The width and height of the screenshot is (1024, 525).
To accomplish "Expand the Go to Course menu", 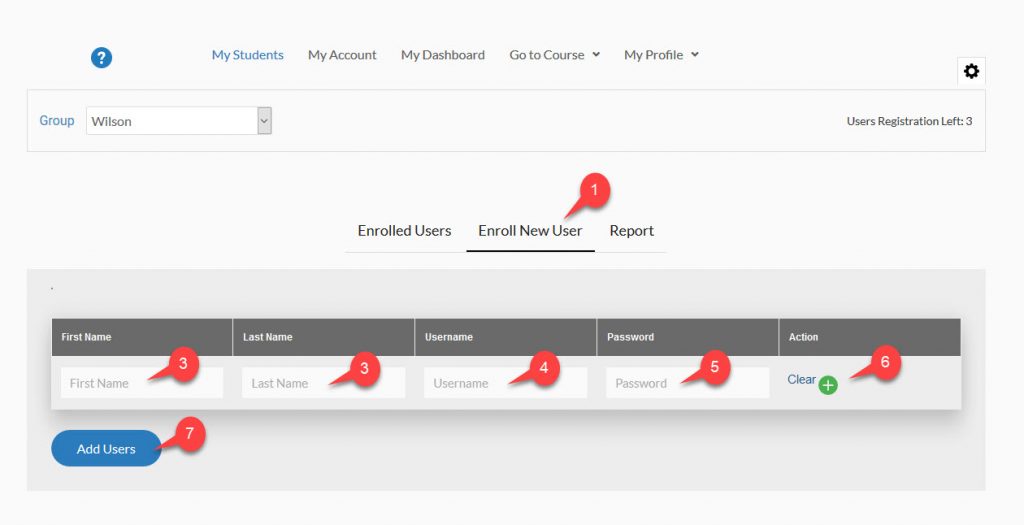I will (554, 55).
